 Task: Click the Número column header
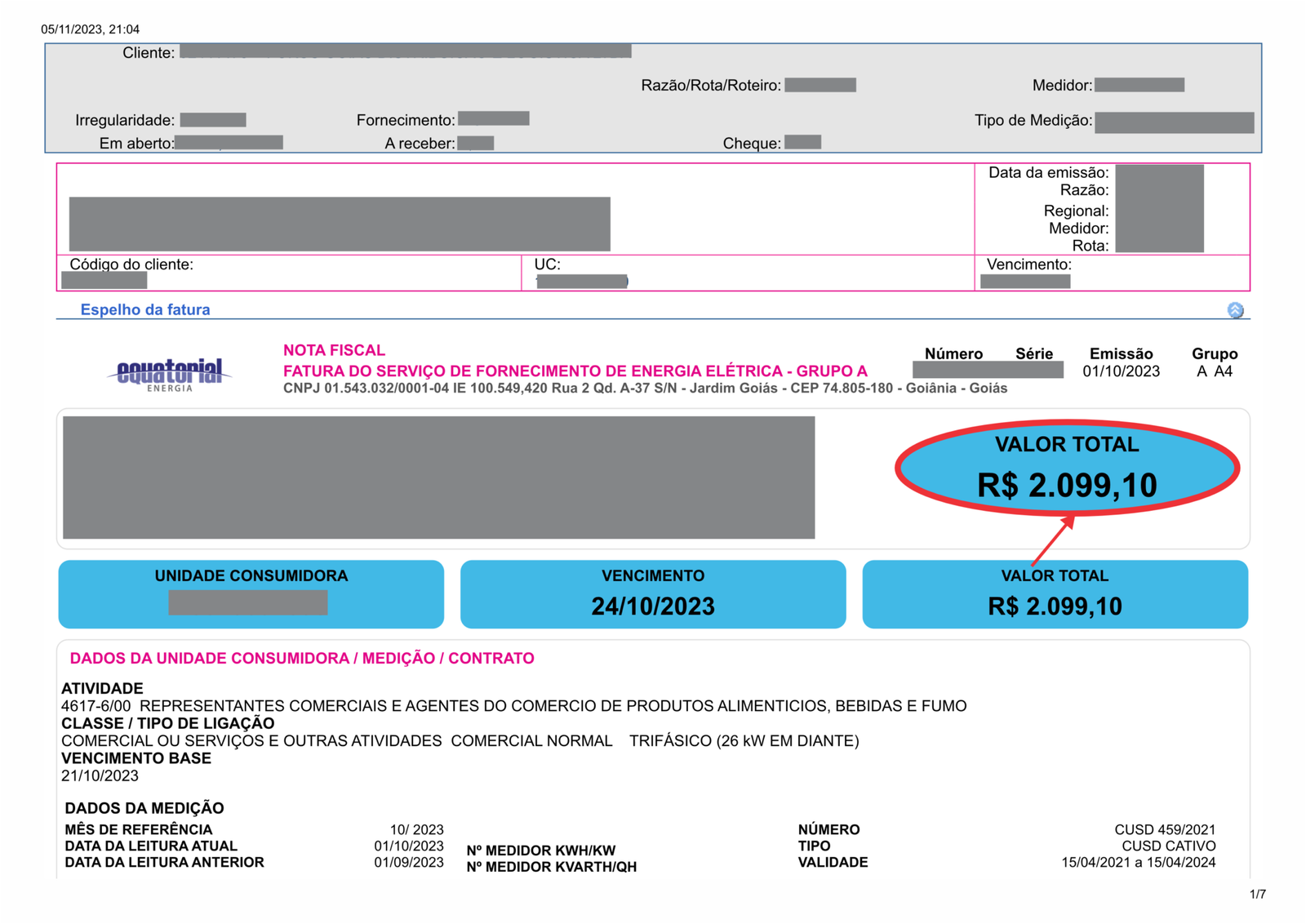pos(953,353)
